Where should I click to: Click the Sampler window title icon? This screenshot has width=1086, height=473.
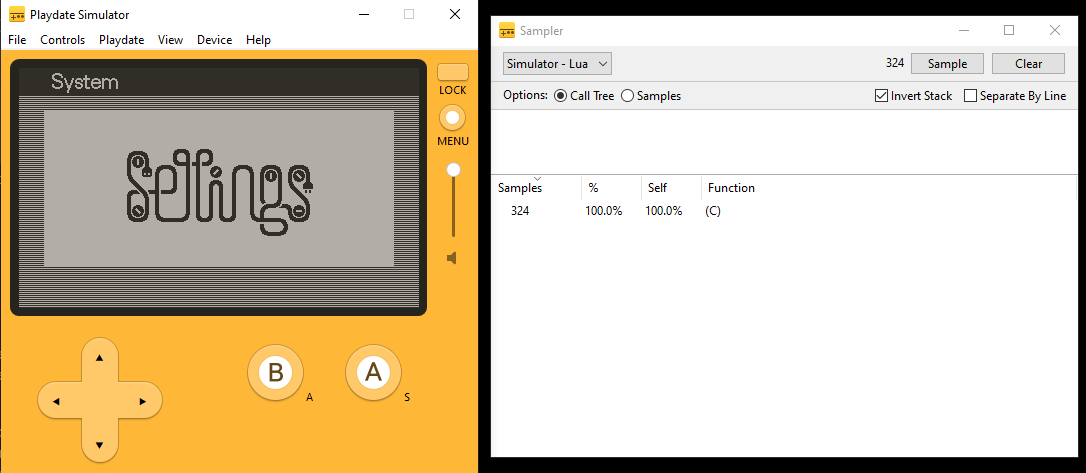(x=507, y=30)
